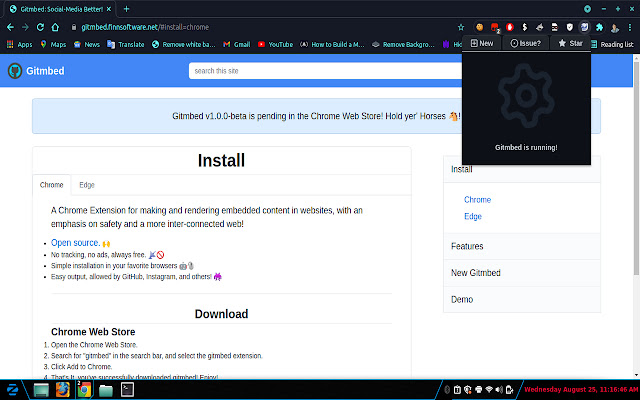Open the browser home page
This screenshot has width=640, height=400.
tap(55, 27)
